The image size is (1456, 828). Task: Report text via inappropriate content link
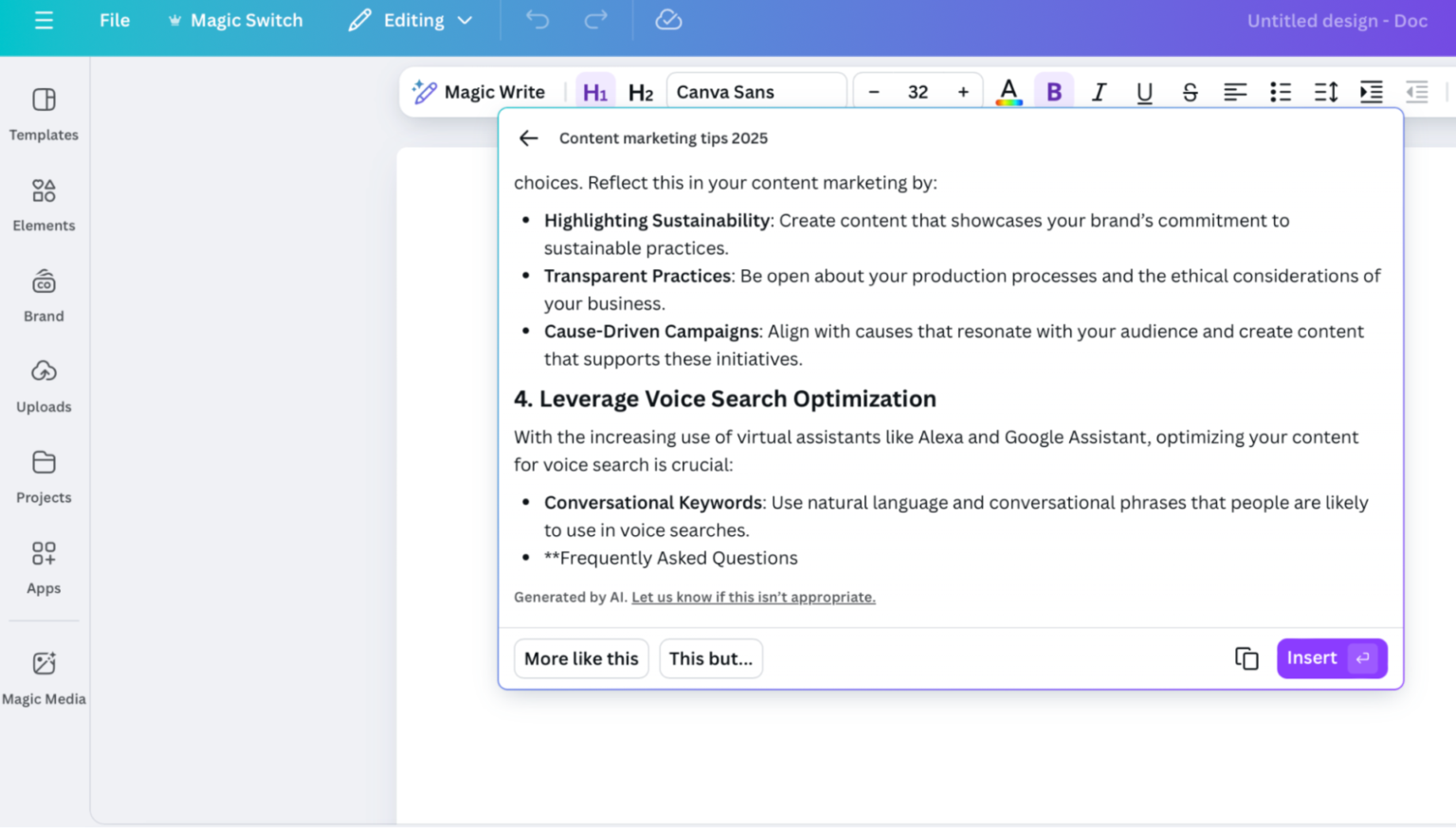pyautogui.click(x=753, y=597)
